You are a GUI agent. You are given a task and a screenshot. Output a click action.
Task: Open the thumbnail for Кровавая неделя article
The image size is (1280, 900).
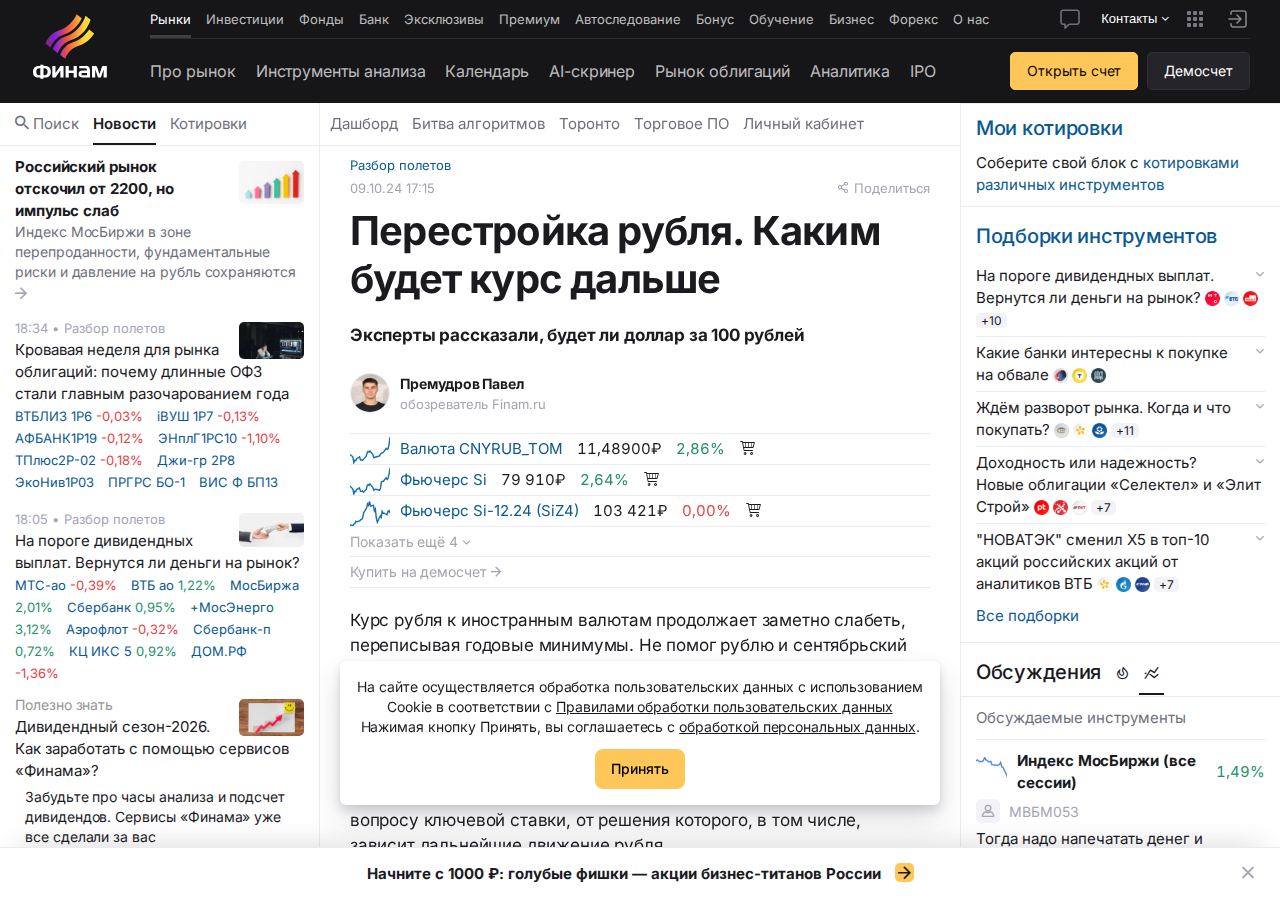tap(271, 340)
